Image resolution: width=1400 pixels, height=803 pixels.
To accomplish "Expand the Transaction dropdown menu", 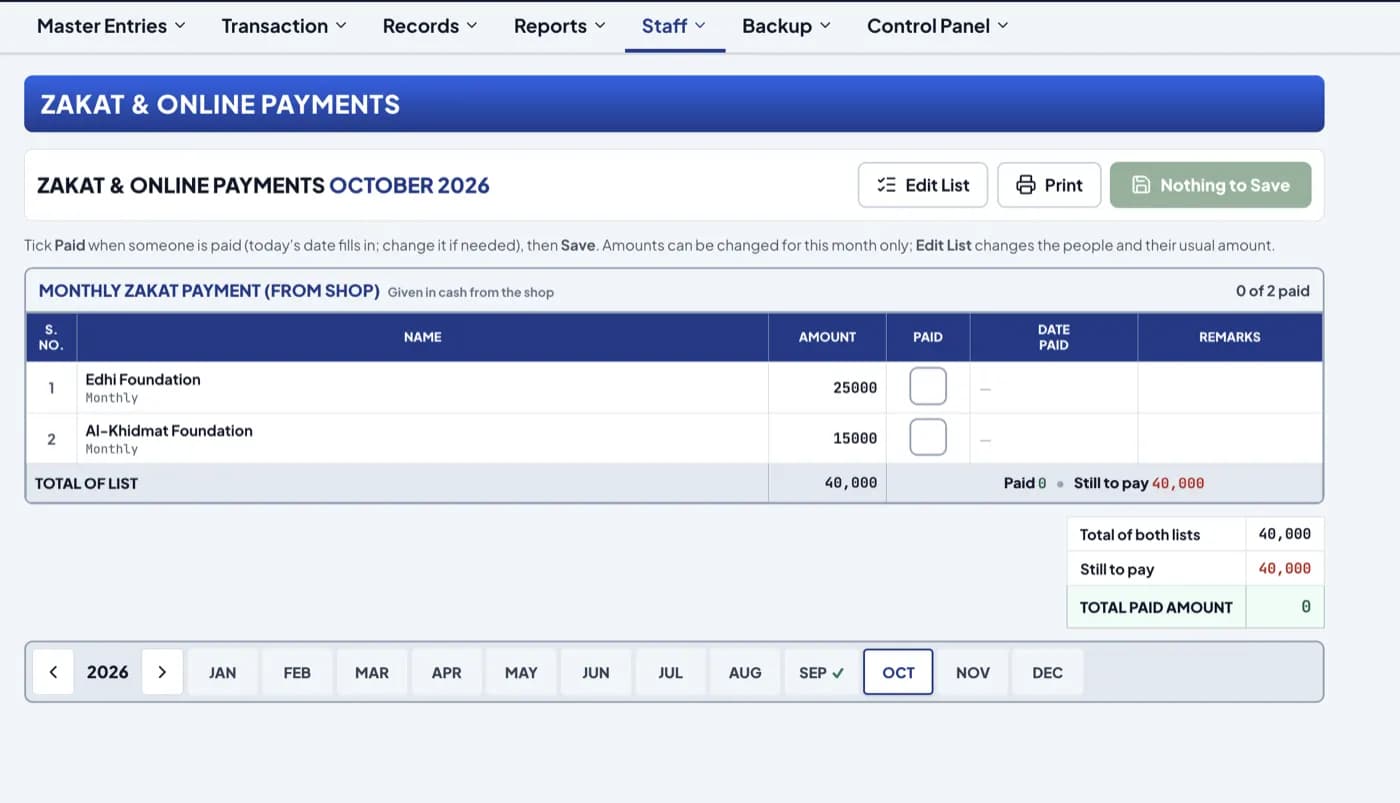I will point(284,26).
